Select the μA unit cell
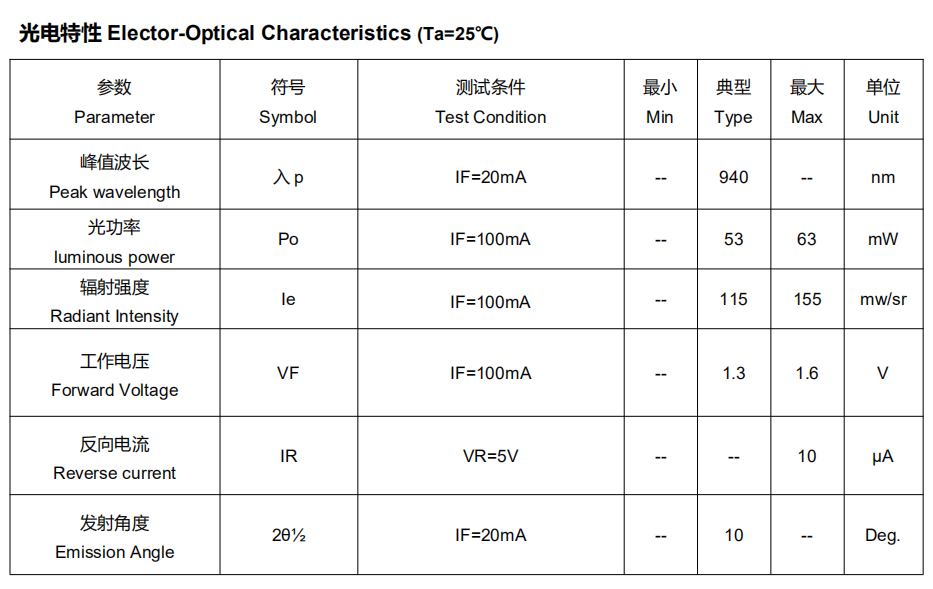Screen dimensions: 933x589 click(883, 456)
